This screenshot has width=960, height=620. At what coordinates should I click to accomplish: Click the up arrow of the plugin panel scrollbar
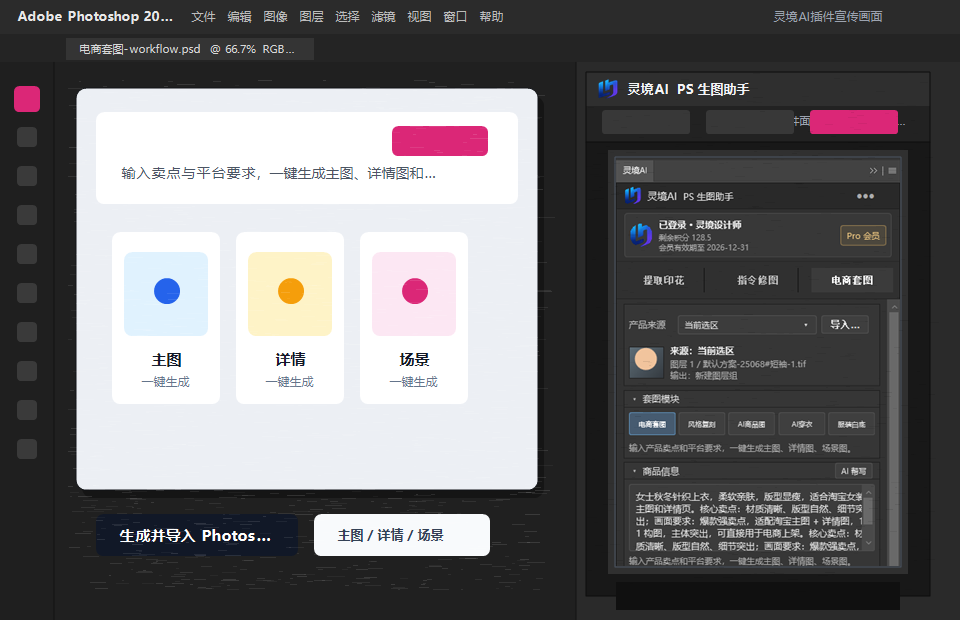pyautogui.click(x=894, y=307)
